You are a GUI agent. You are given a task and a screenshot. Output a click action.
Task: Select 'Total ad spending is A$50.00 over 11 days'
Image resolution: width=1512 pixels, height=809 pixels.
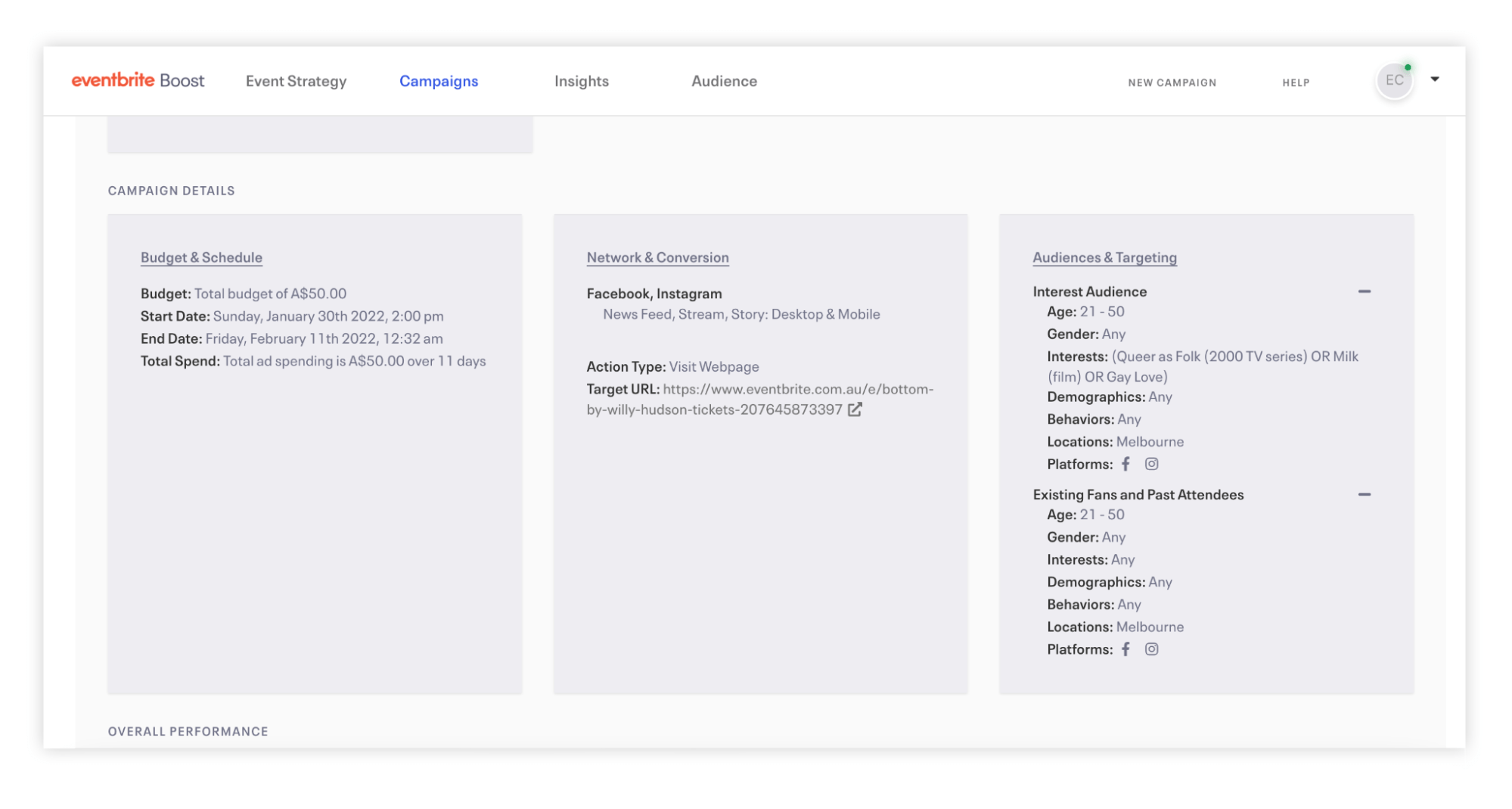coord(354,361)
